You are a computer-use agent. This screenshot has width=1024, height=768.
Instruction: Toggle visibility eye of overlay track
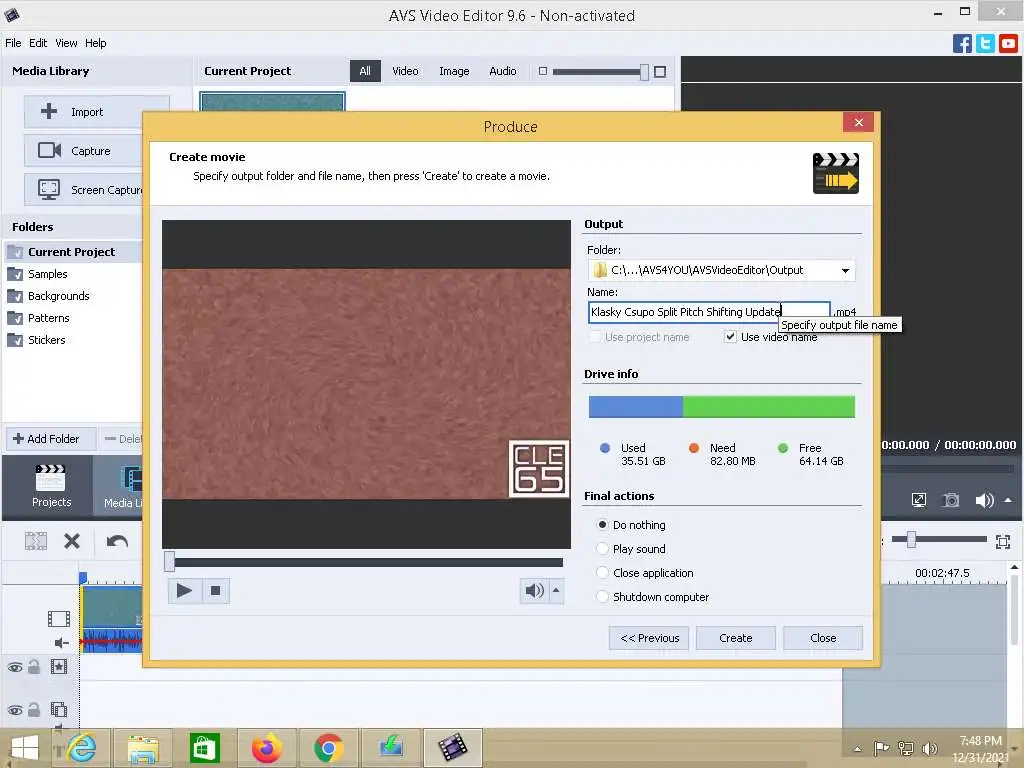14,710
